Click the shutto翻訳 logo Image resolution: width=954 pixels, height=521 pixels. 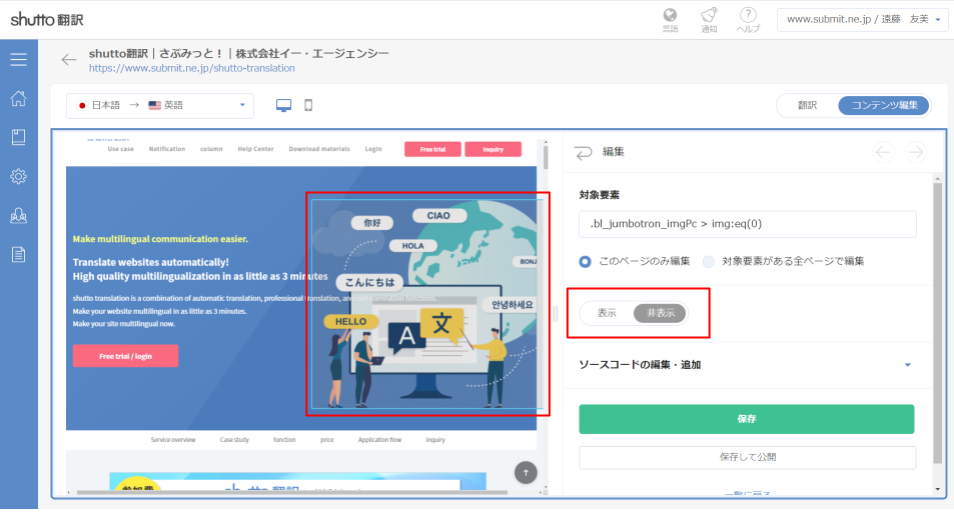point(47,19)
